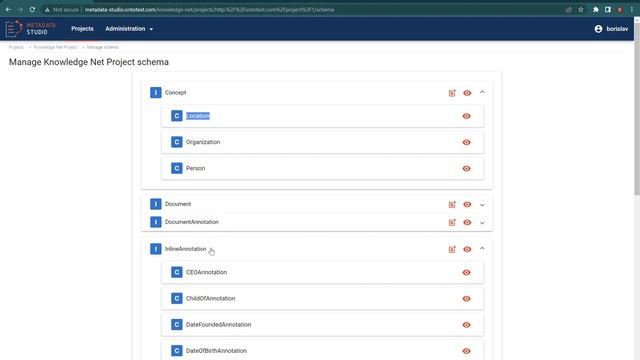Click the add-class icon on DocumentAnnotation row
The height and width of the screenshot is (360, 640).
(452, 222)
